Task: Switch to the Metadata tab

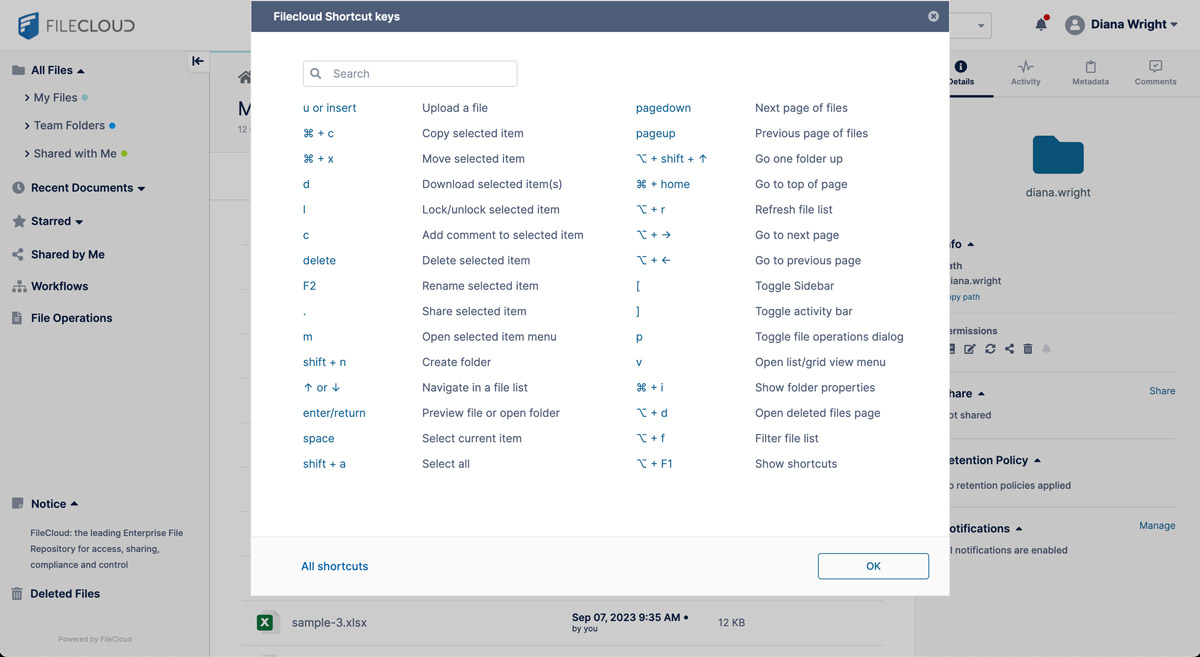Action: point(1090,74)
